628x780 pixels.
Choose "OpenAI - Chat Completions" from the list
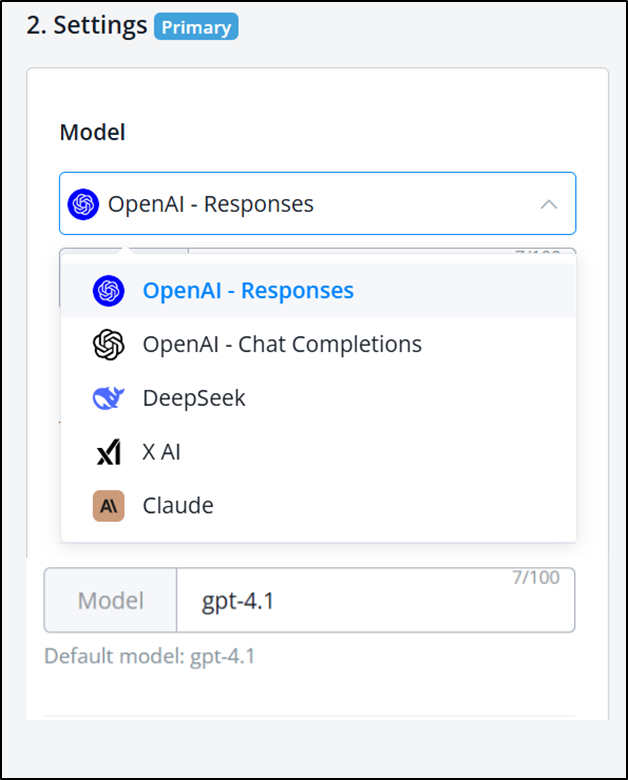(x=282, y=345)
